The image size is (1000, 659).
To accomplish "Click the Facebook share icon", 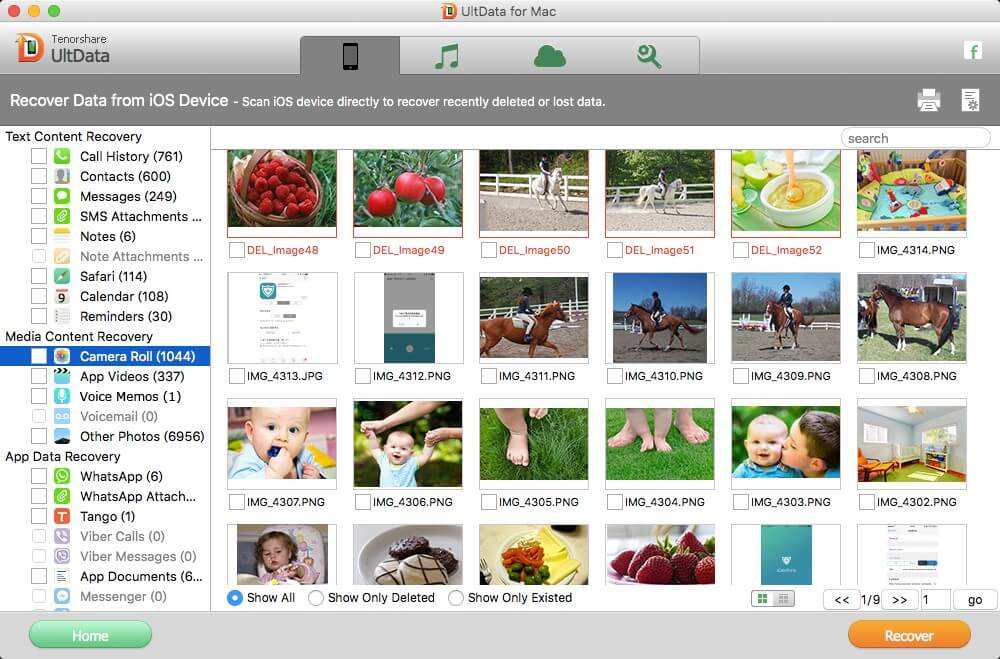I will [x=973, y=50].
